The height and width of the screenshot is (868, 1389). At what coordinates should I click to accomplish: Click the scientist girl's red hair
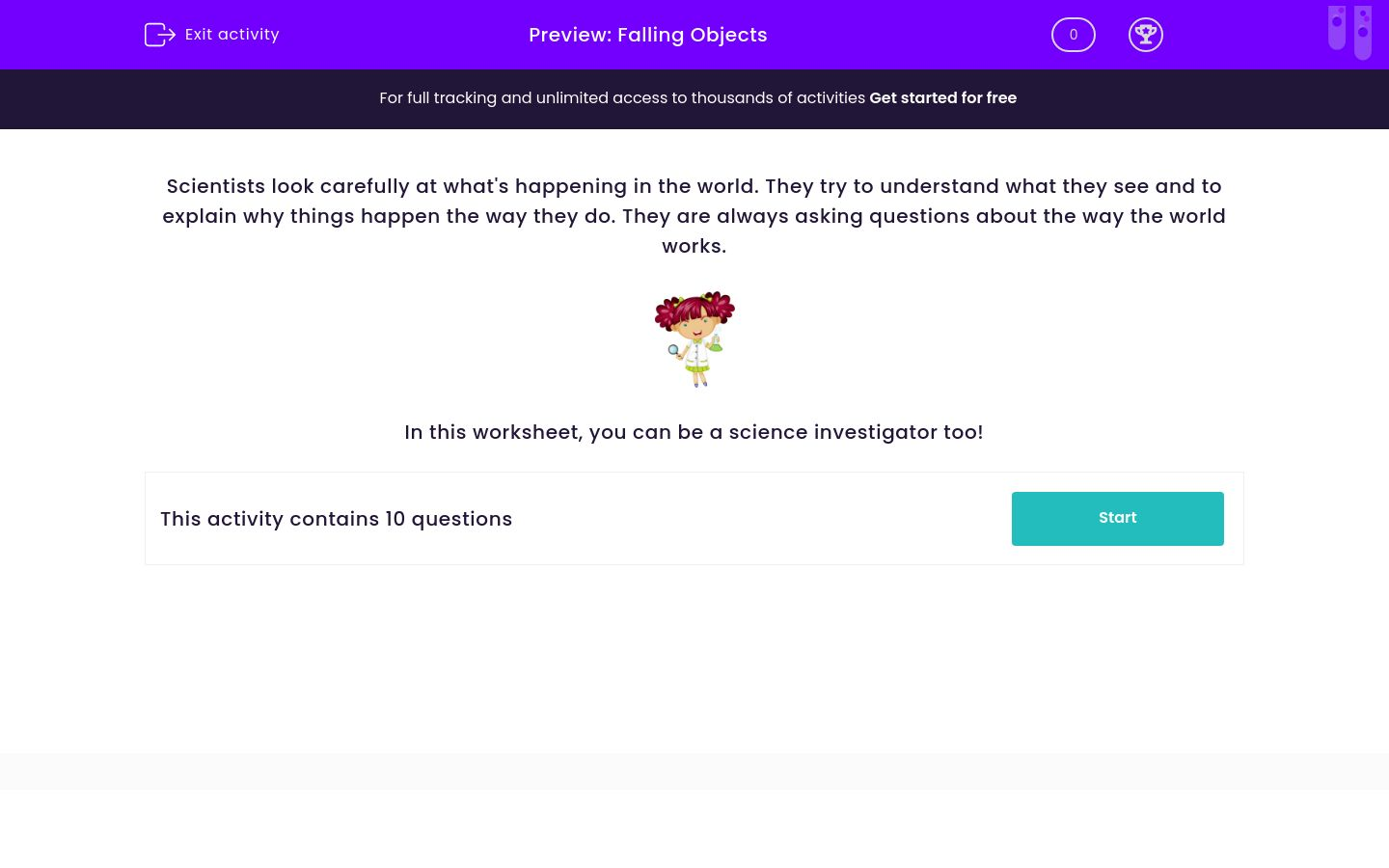[x=694, y=307]
